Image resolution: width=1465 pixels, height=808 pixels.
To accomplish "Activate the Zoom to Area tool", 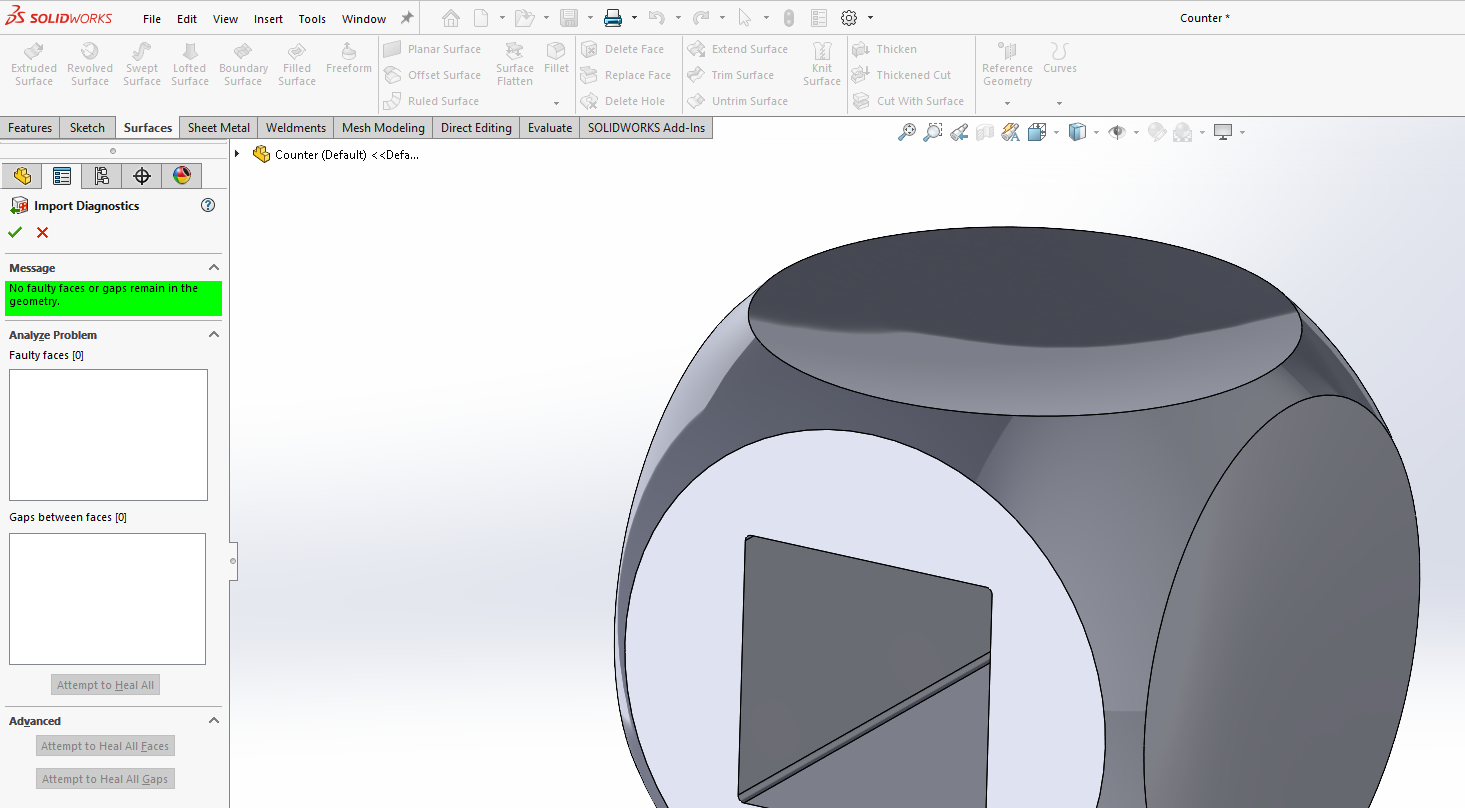I will click(932, 131).
